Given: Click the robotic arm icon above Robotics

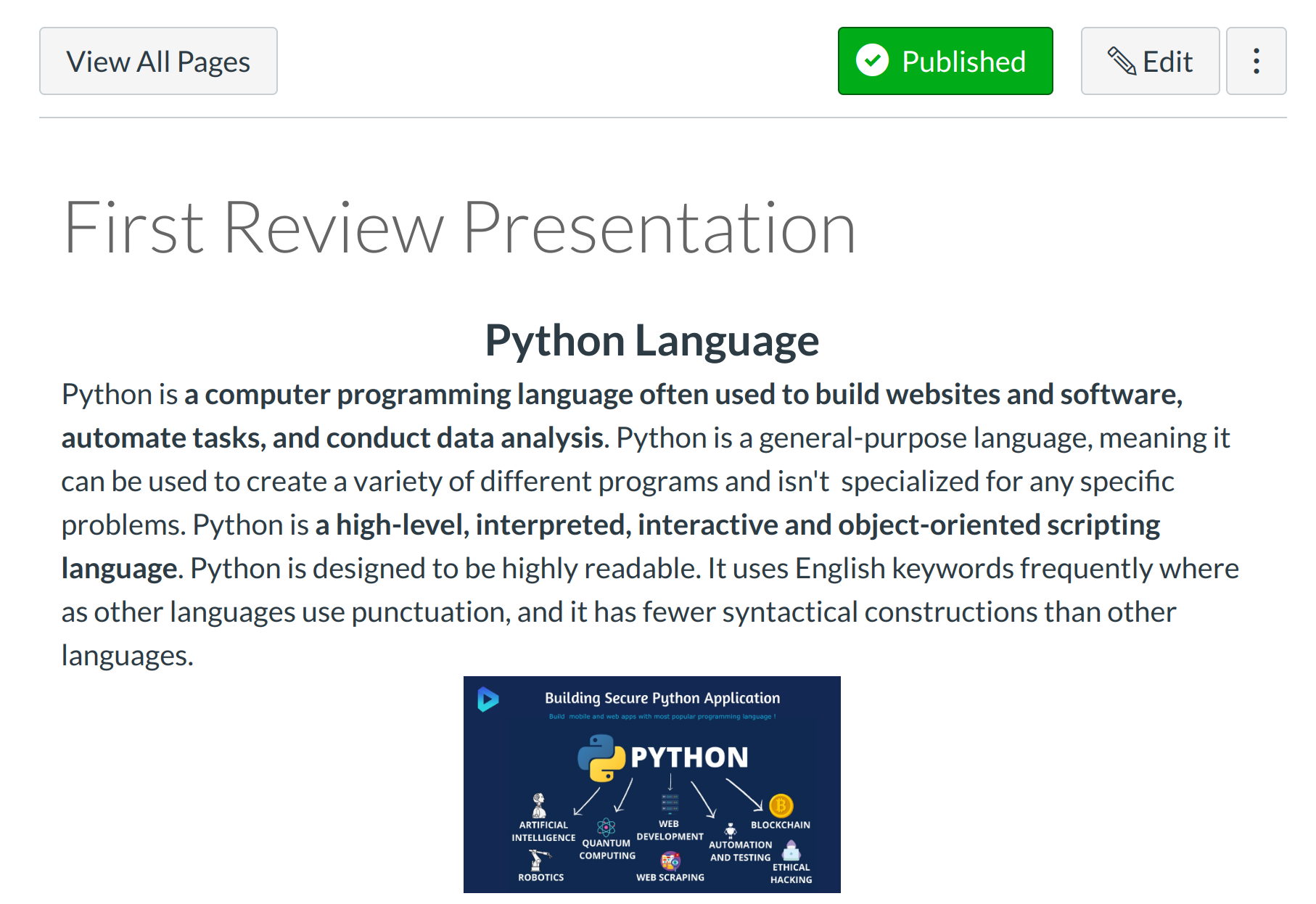Looking at the screenshot, I should [x=538, y=860].
